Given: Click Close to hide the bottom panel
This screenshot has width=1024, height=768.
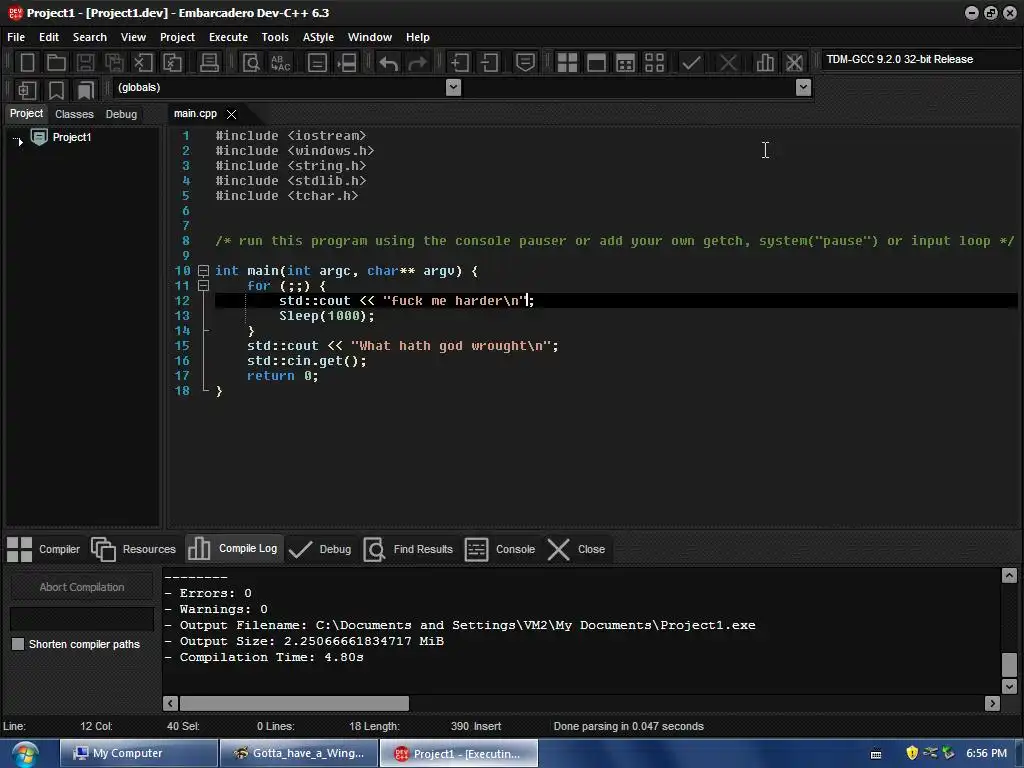Looking at the screenshot, I should 577,549.
